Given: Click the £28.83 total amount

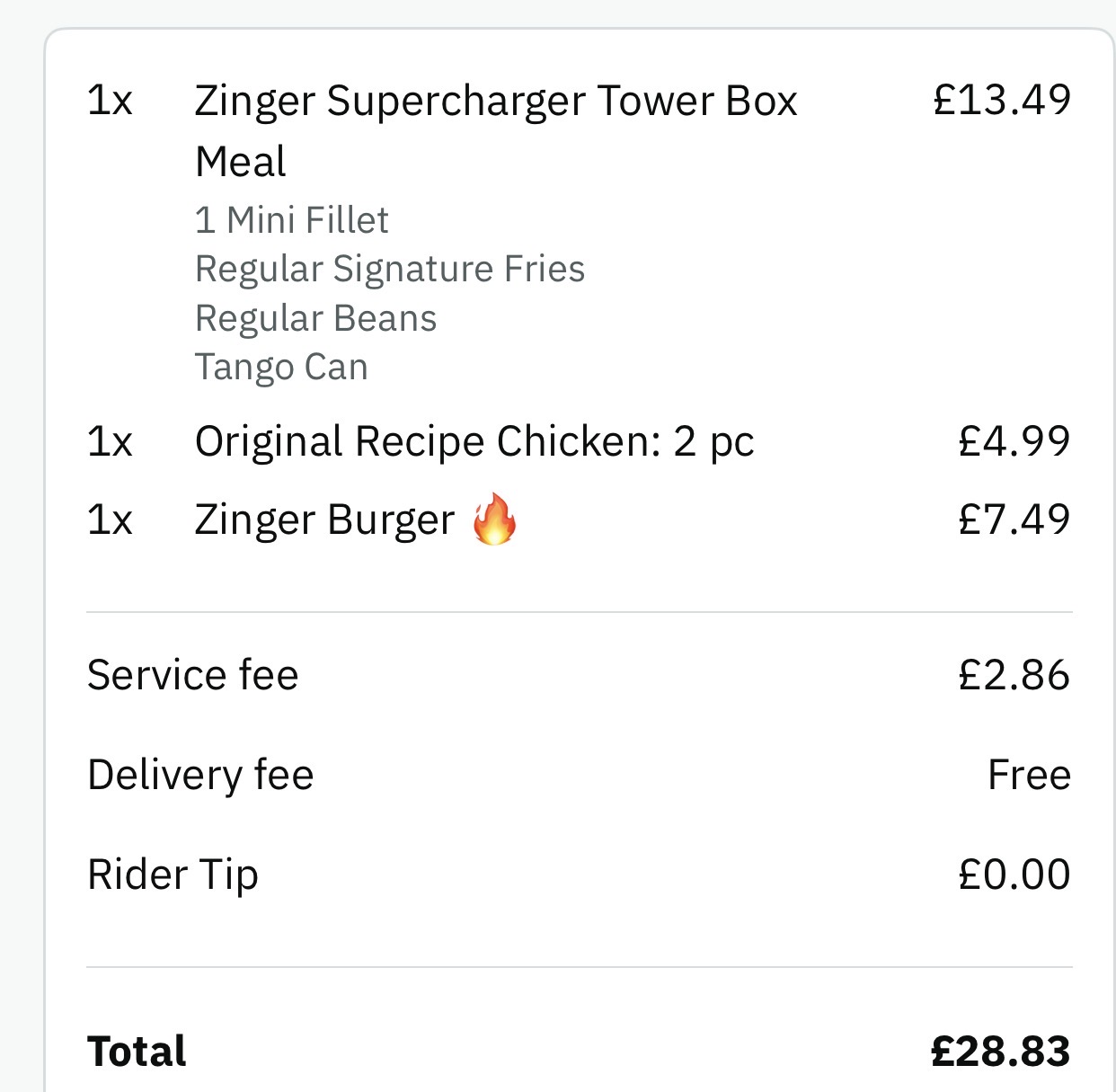Looking at the screenshot, I should [x=1001, y=1052].
